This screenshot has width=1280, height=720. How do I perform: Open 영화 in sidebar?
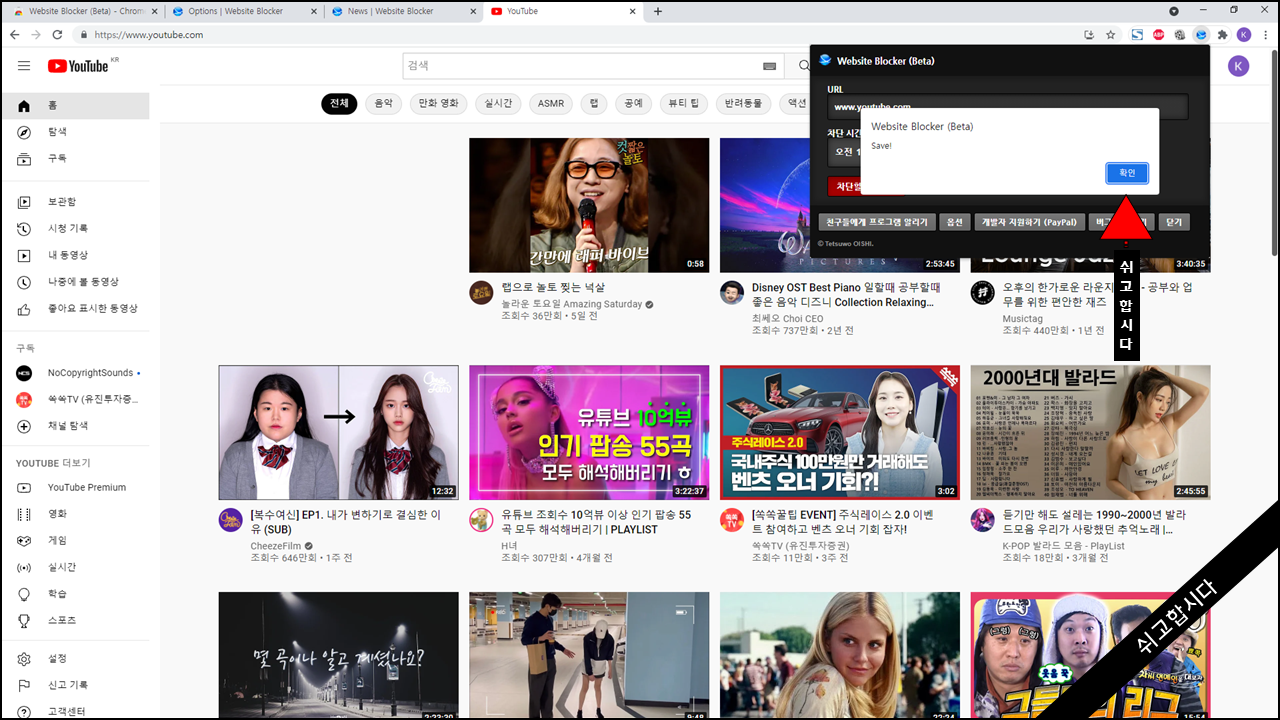click(x=75, y=514)
